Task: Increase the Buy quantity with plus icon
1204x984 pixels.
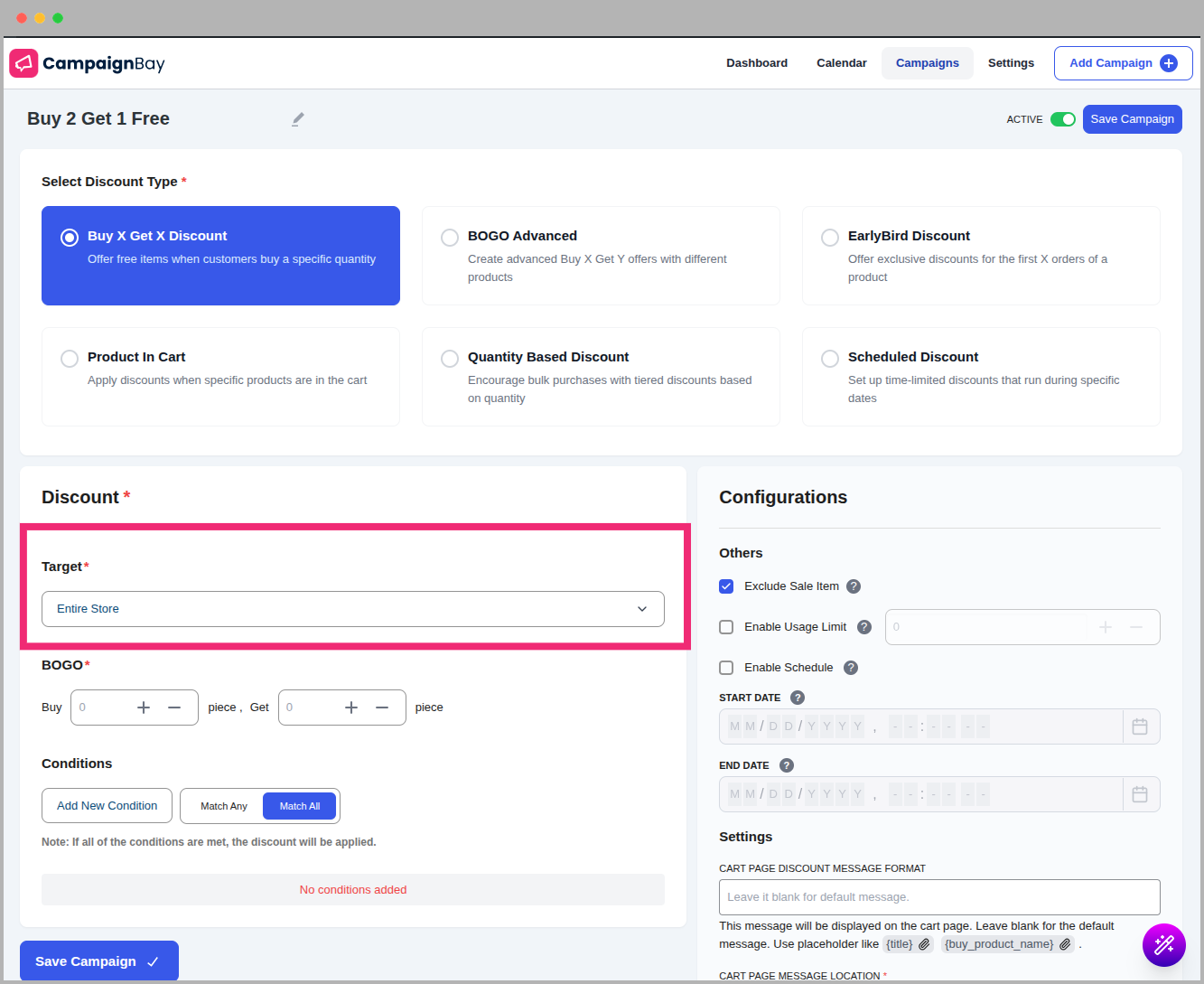Action: (144, 708)
